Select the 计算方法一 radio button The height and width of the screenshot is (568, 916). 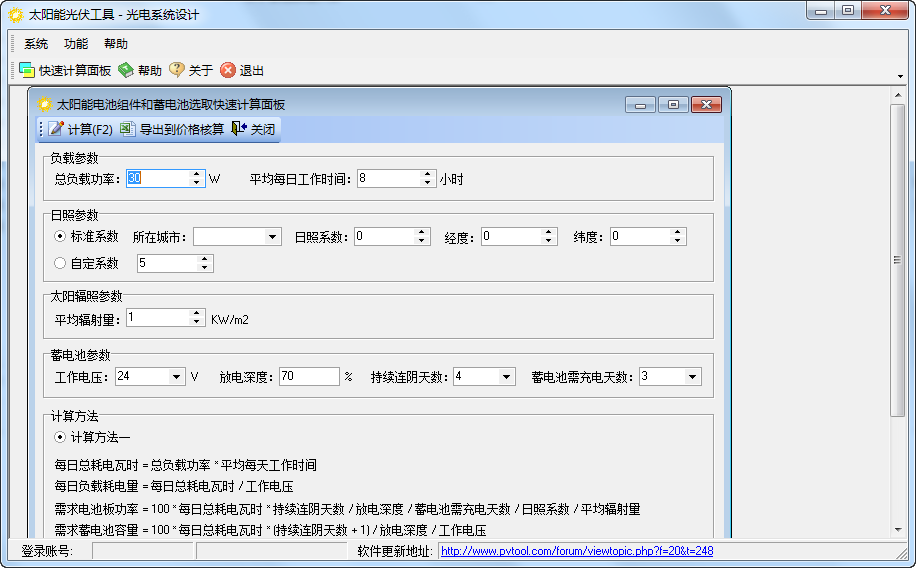[60, 437]
